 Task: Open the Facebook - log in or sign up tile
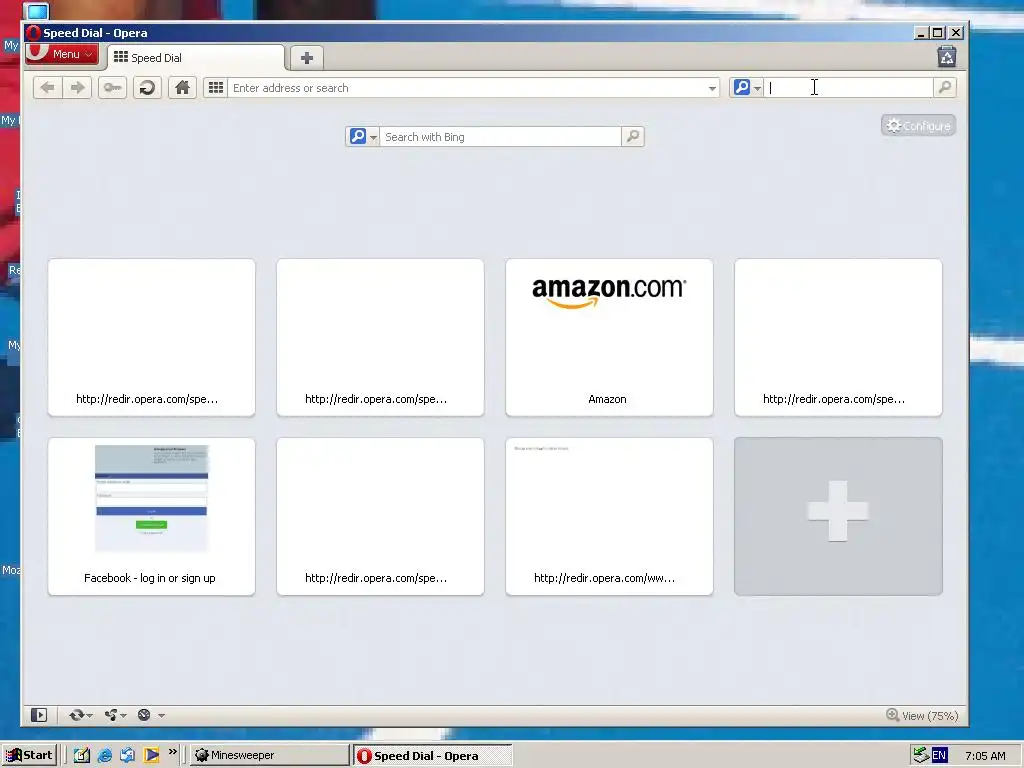[152, 517]
